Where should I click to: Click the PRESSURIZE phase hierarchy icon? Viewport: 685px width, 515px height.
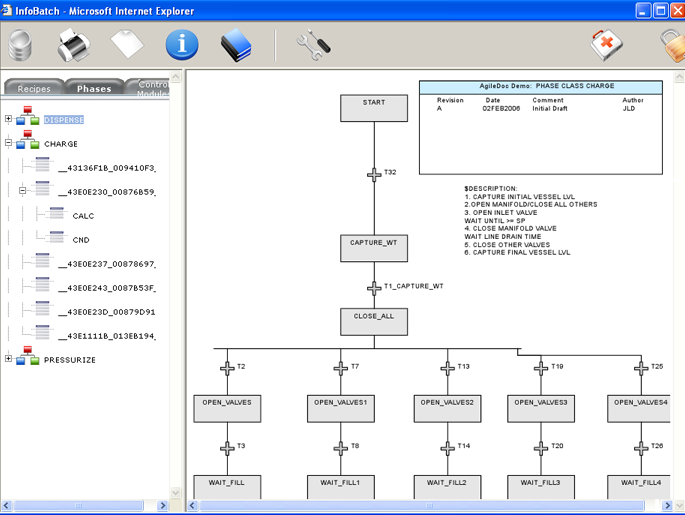coord(28,356)
